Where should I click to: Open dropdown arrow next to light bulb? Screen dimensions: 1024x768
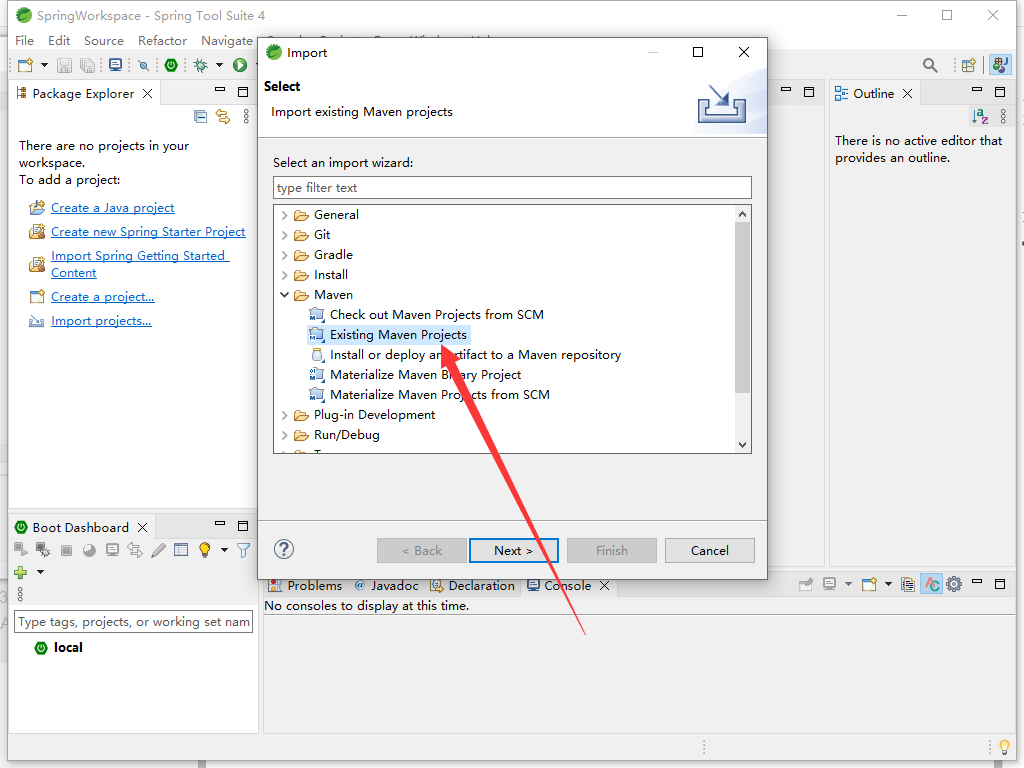[224, 550]
